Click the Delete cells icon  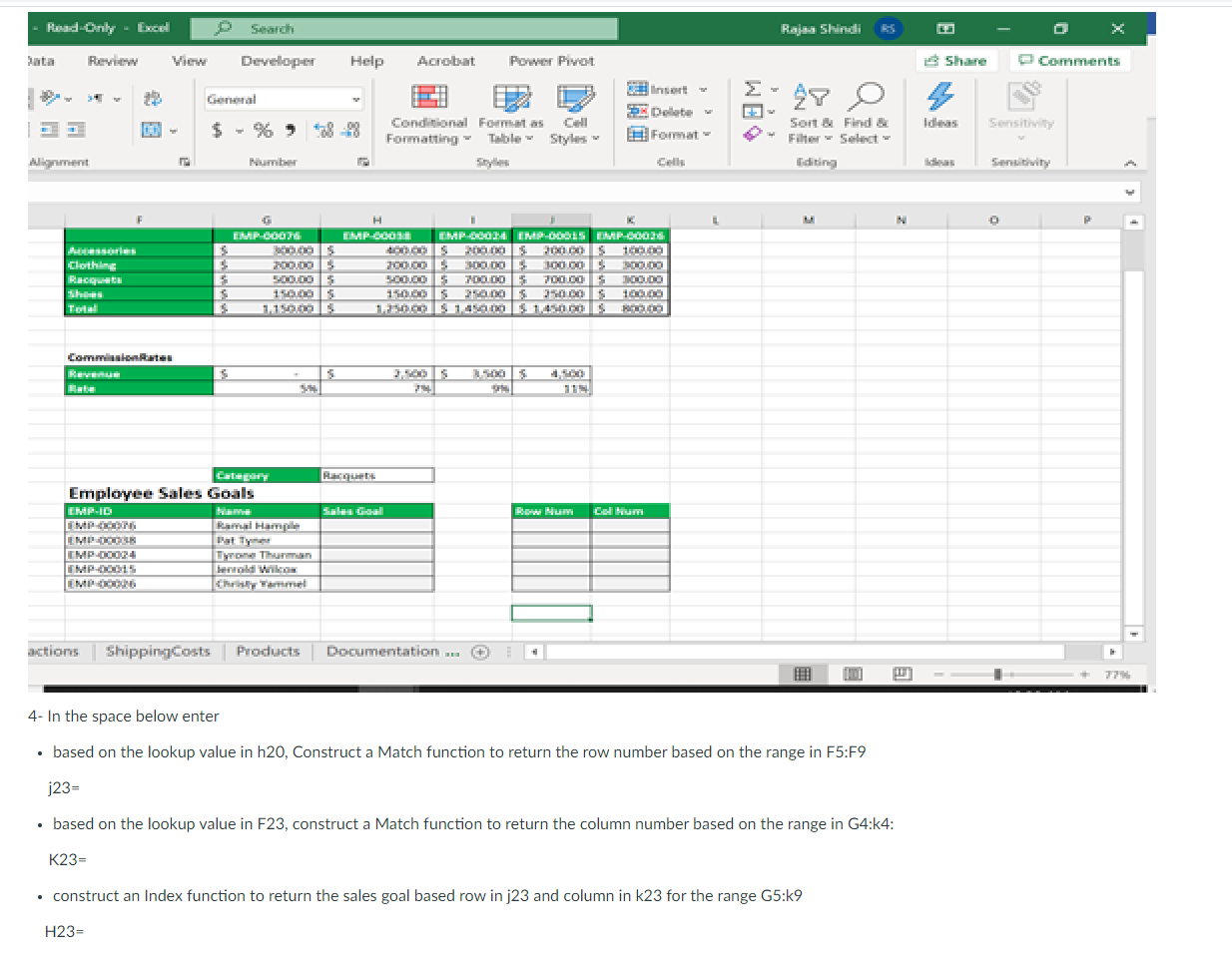[638, 112]
